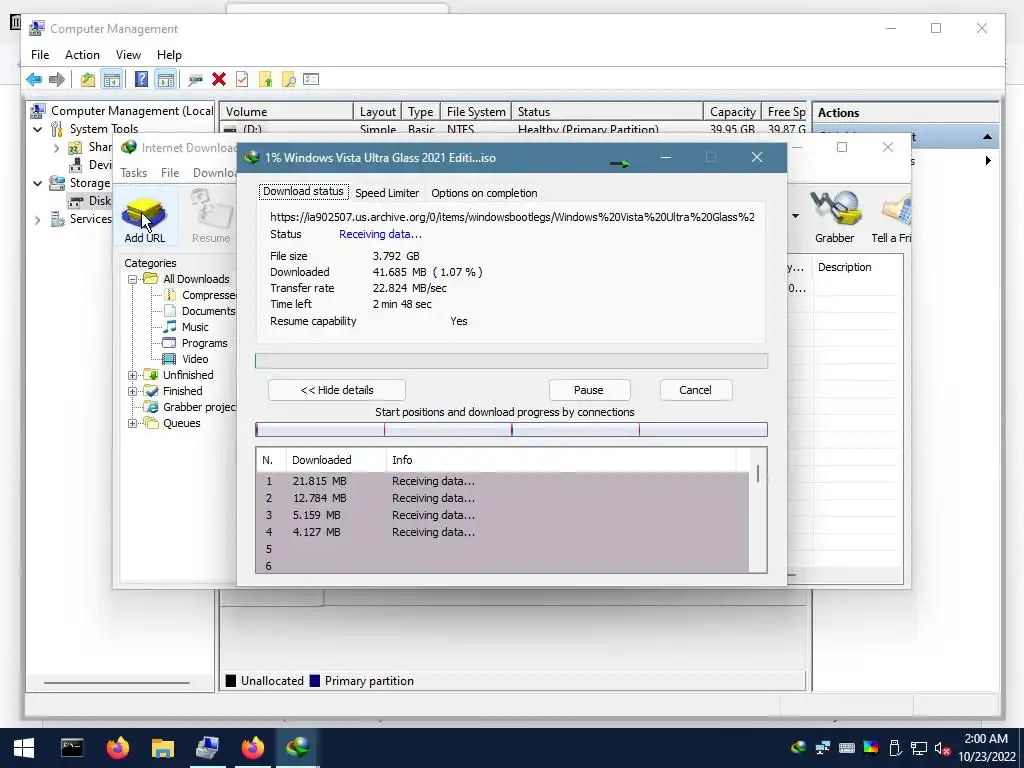This screenshot has width=1024, height=768.
Task: Click the list settings toolbar icon
Action: [x=312, y=80]
